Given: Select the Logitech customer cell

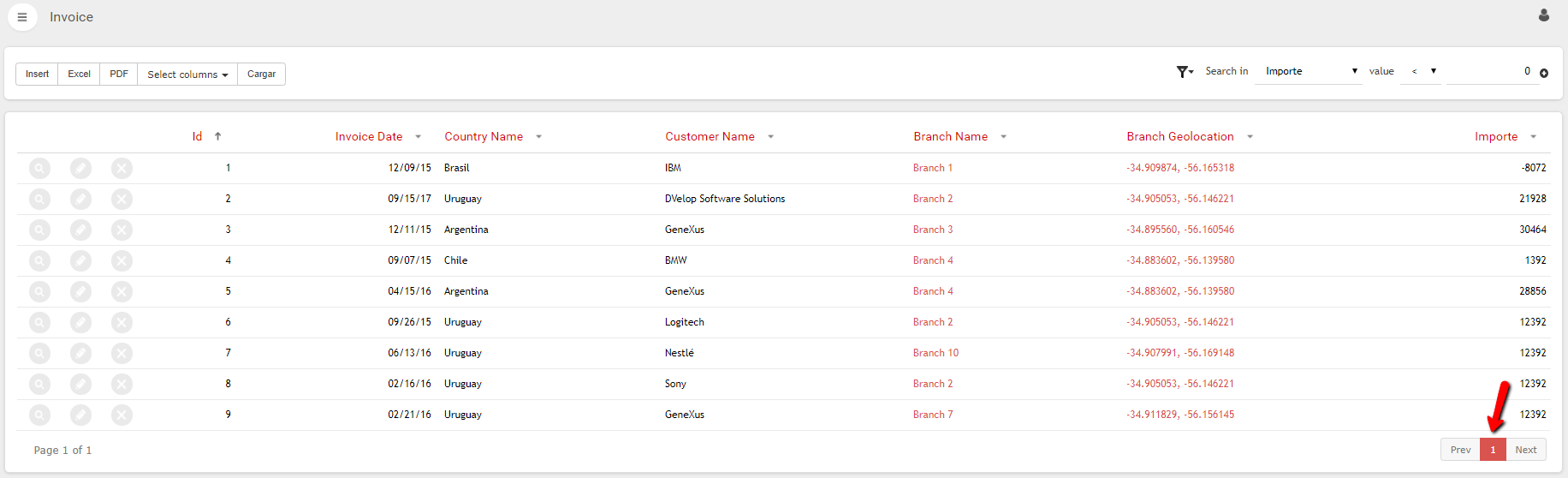Looking at the screenshot, I should coord(685,323).
